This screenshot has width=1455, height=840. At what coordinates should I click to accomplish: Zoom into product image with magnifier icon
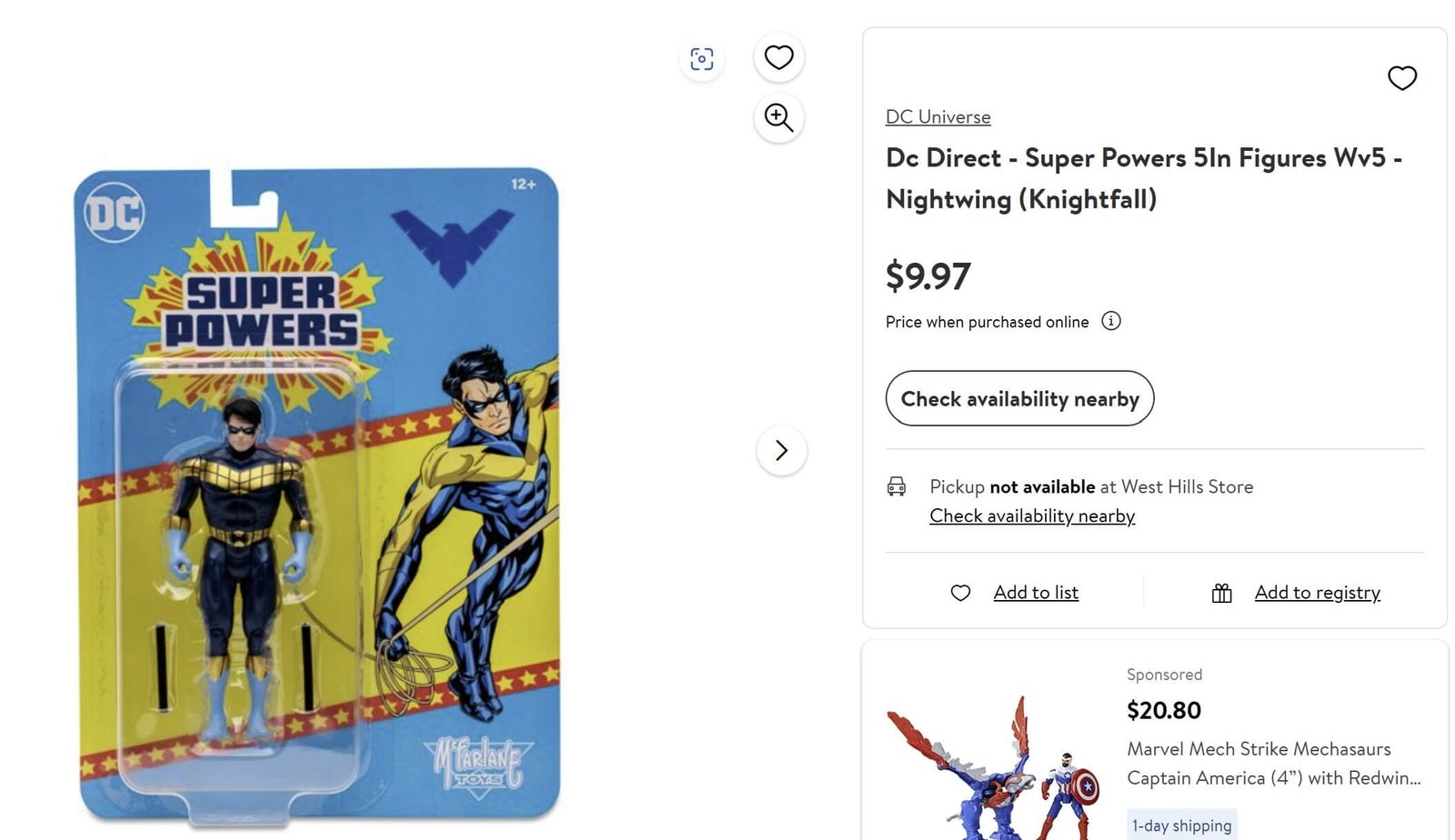pyautogui.click(x=778, y=118)
